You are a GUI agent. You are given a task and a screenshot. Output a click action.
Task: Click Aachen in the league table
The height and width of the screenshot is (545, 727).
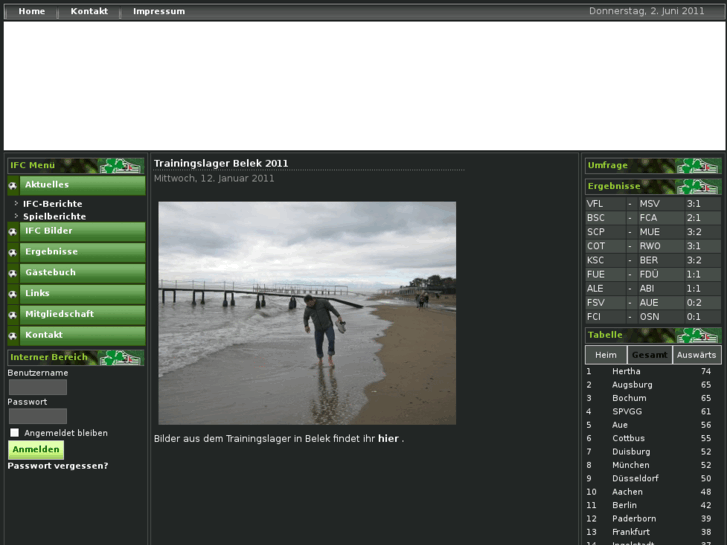[627, 492]
